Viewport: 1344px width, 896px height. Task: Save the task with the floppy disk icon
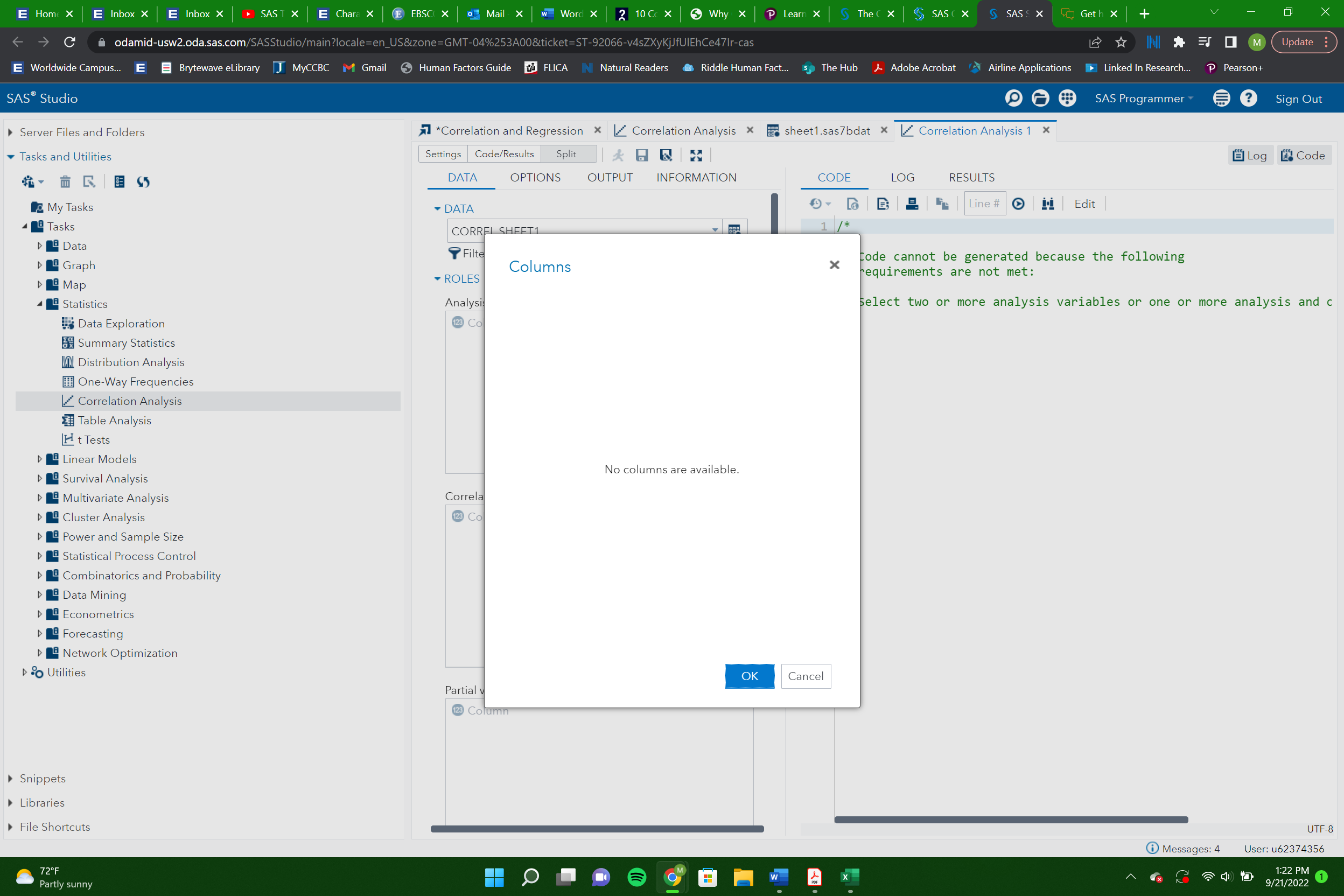642,155
